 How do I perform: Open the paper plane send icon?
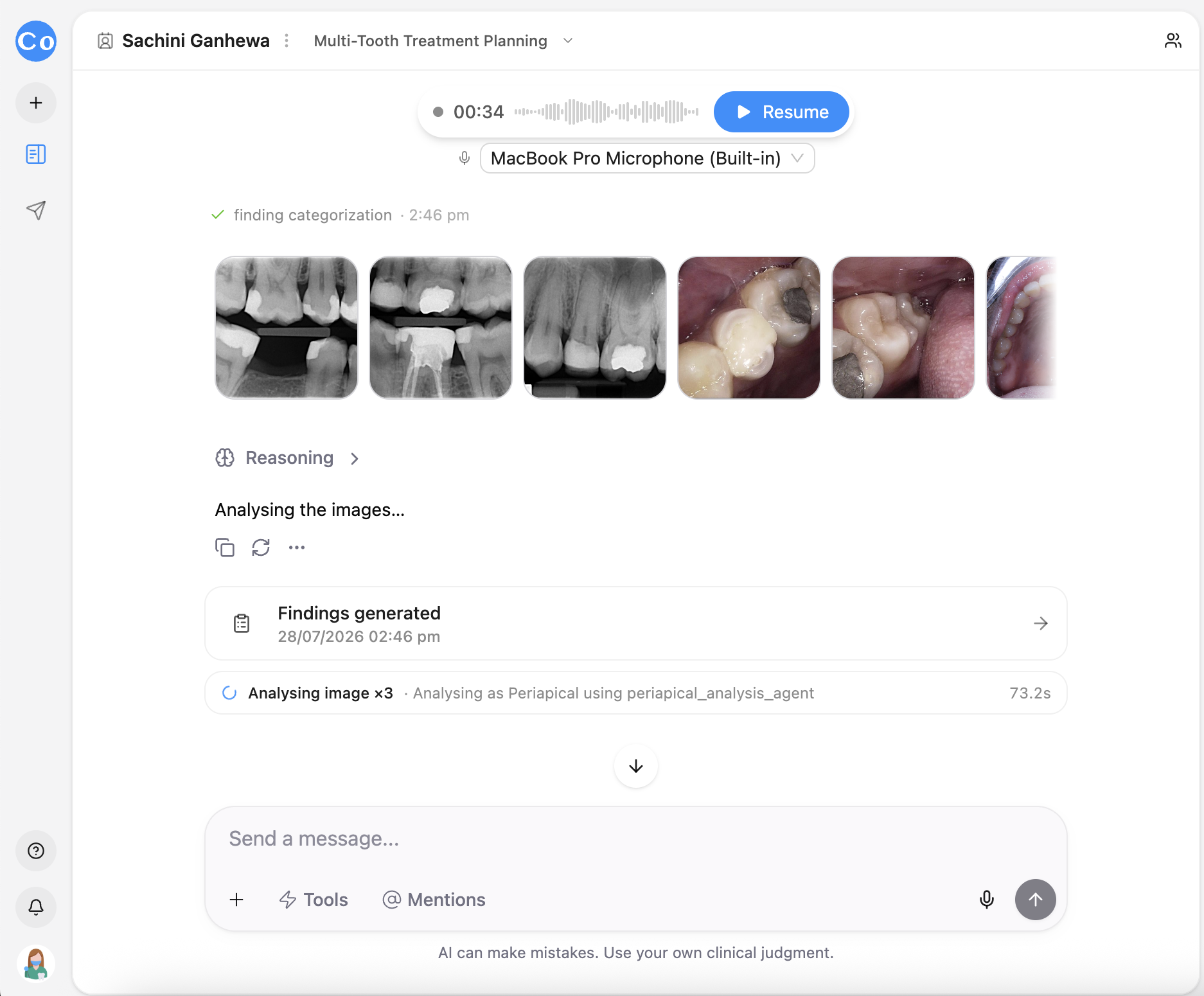coord(36,210)
